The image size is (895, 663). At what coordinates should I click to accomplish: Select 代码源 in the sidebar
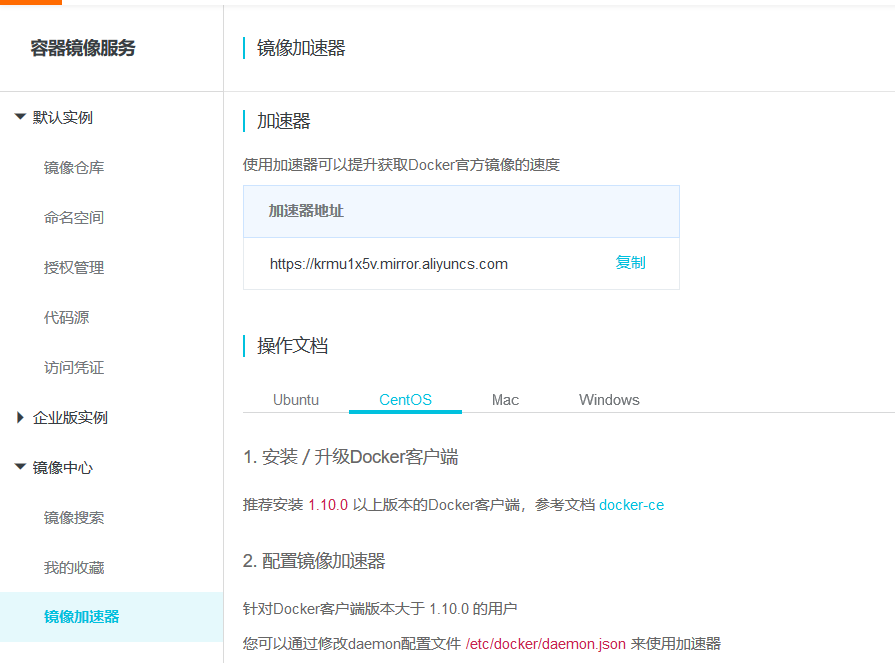click(x=66, y=317)
